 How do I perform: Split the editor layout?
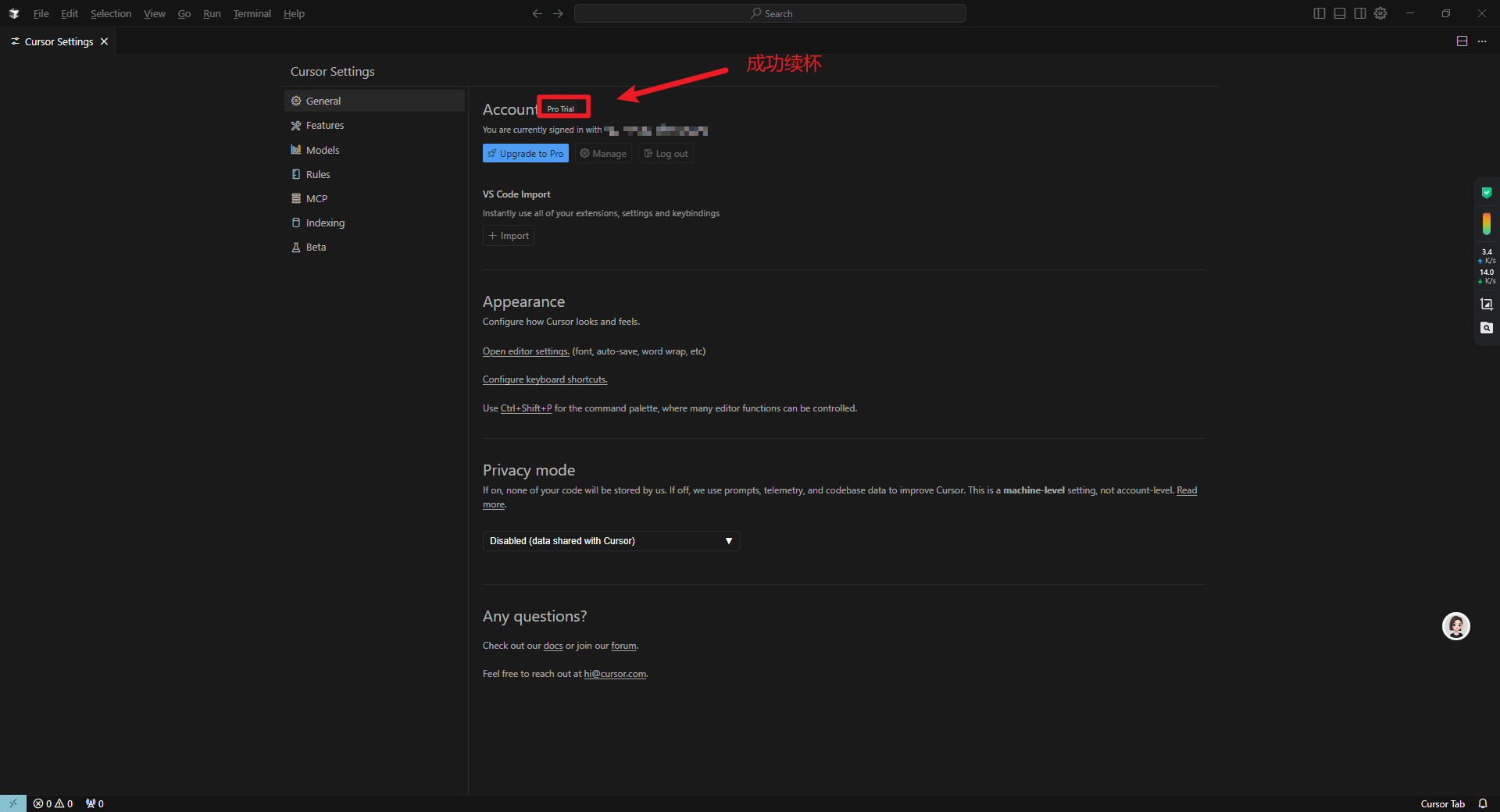pos(1462,41)
